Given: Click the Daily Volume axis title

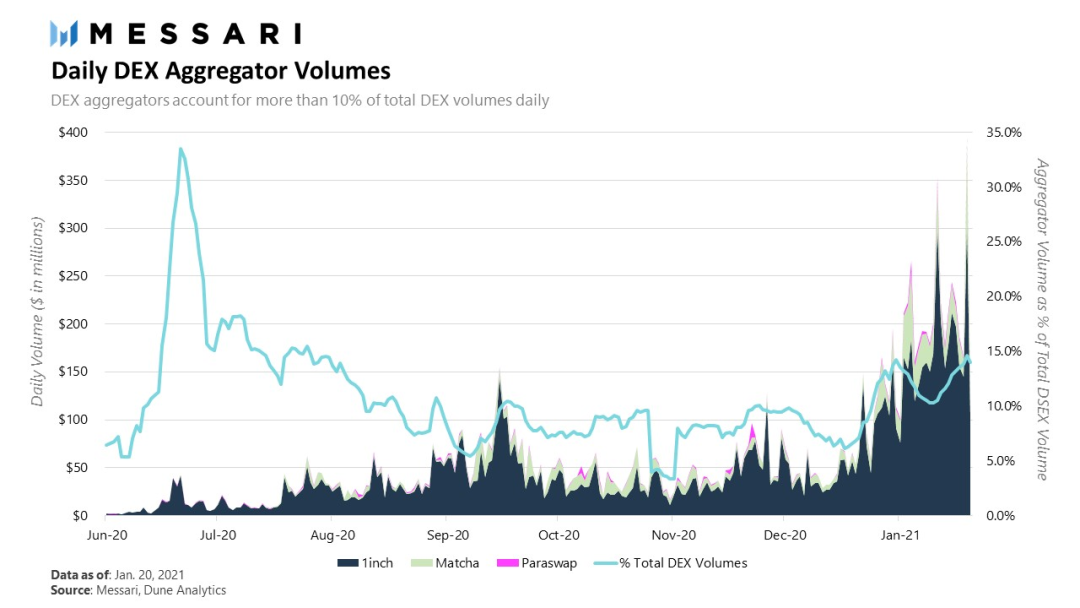Looking at the screenshot, I should click(37, 311).
